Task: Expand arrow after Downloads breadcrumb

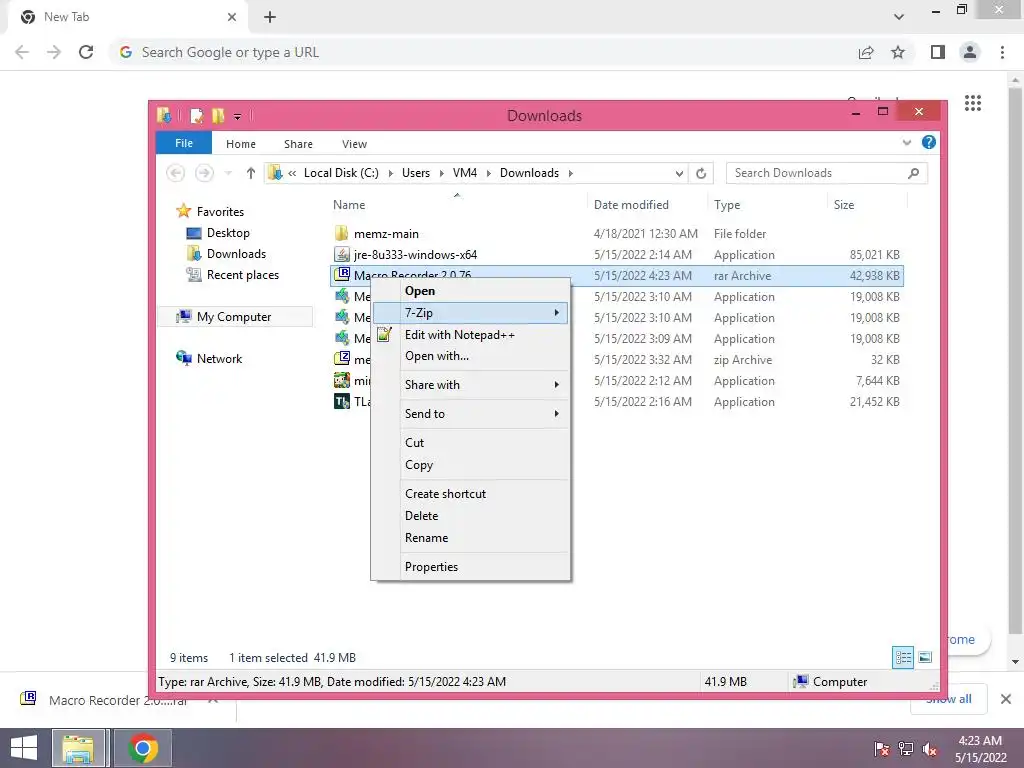Action: click(x=570, y=174)
